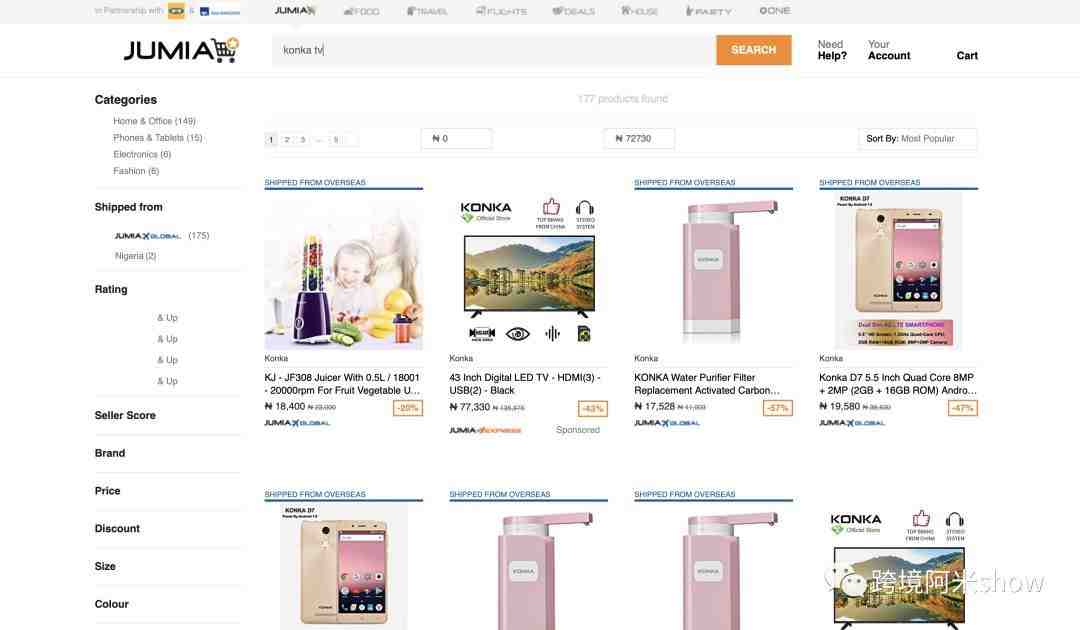The height and width of the screenshot is (630, 1080).
Task: Open the KJ - JF308 Juicer product title
Action: [x=342, y=384]
